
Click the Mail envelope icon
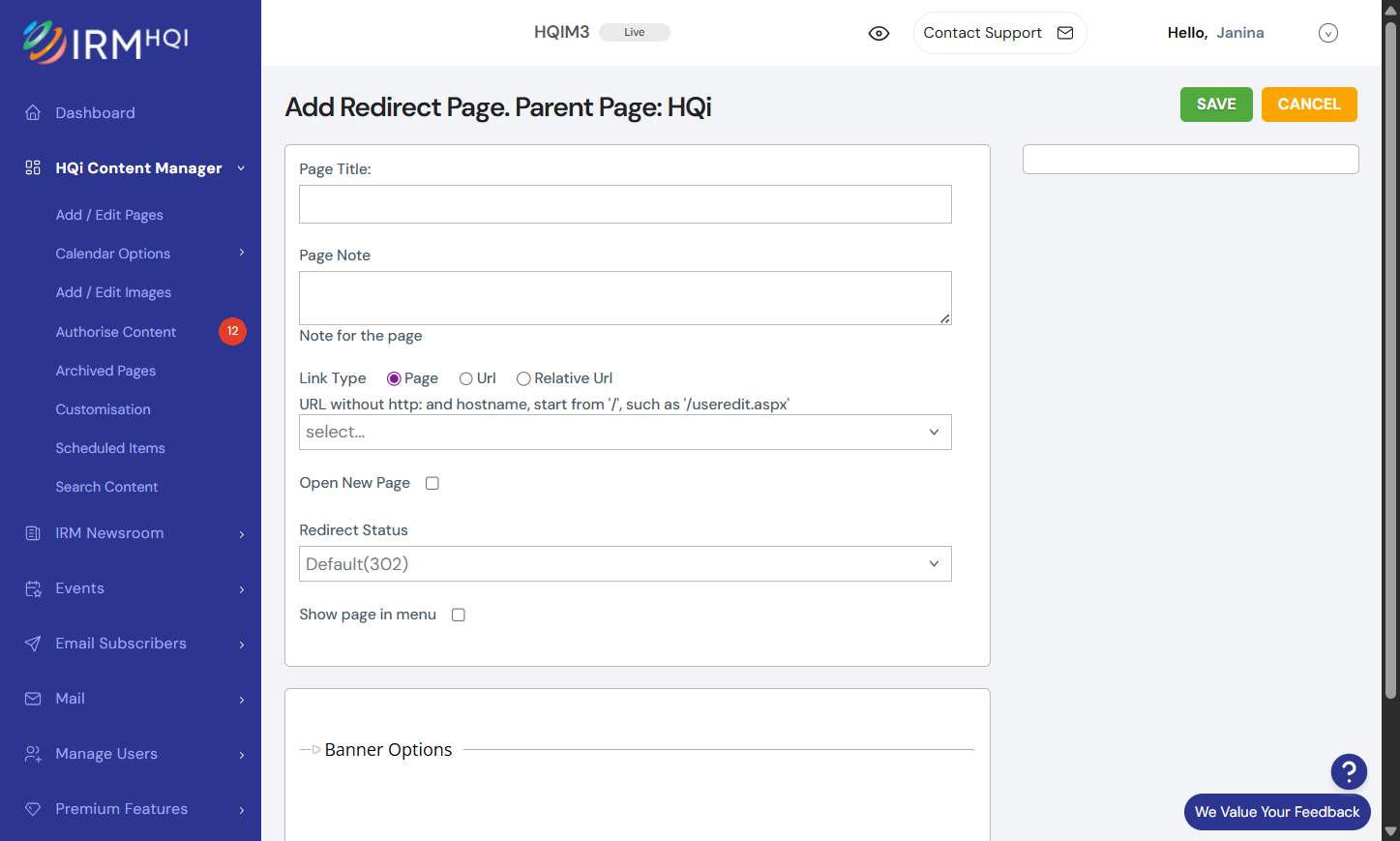[33, 699]
